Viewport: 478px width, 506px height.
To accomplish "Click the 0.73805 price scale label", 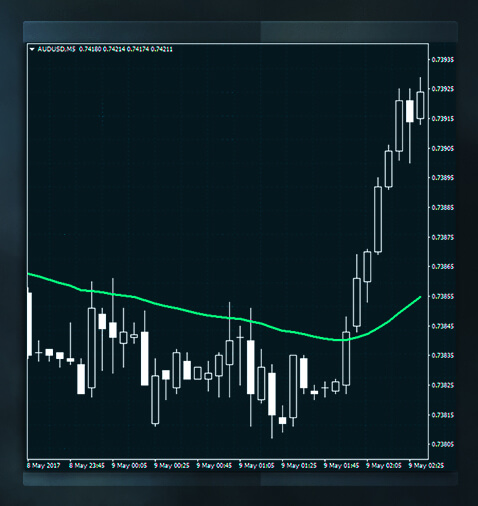I will pyautogui.click(x=443, y=444).
